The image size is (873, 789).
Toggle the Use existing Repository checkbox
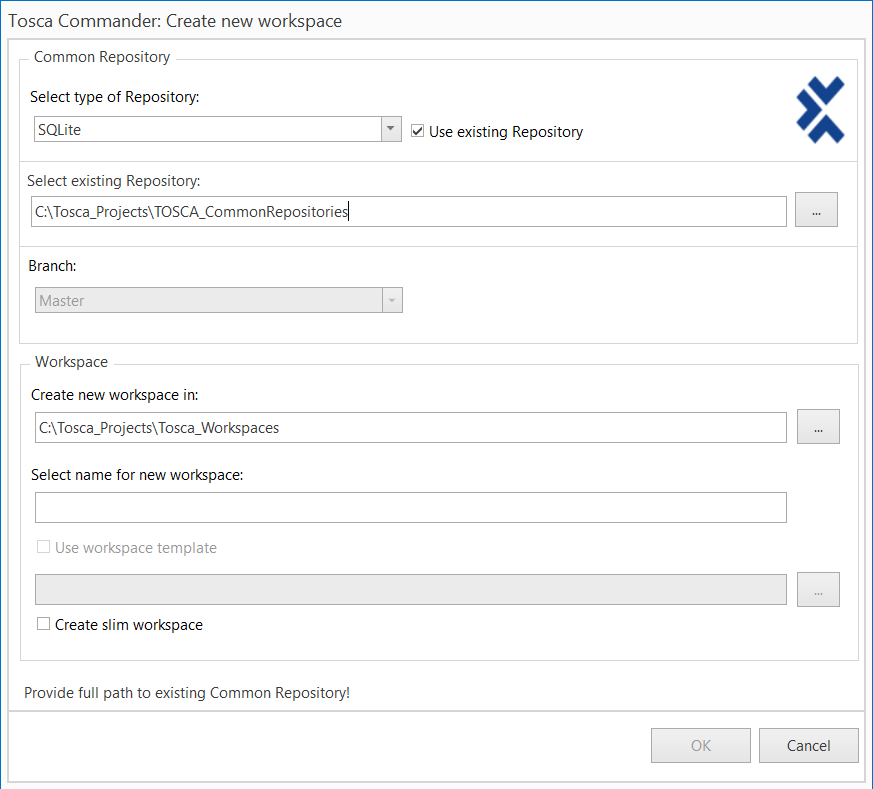tap(417, 131)
